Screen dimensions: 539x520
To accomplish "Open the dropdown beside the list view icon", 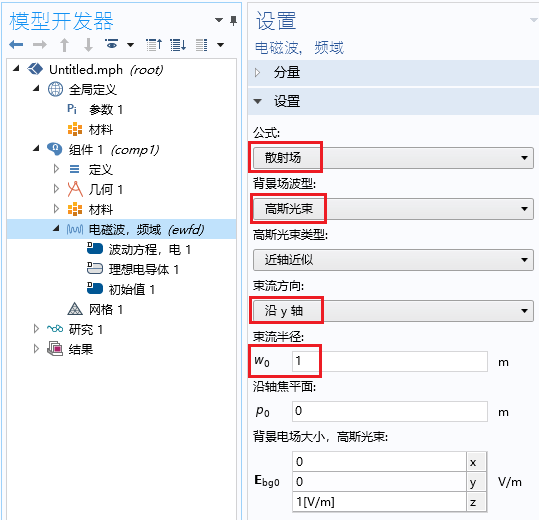I will (220, 45).
